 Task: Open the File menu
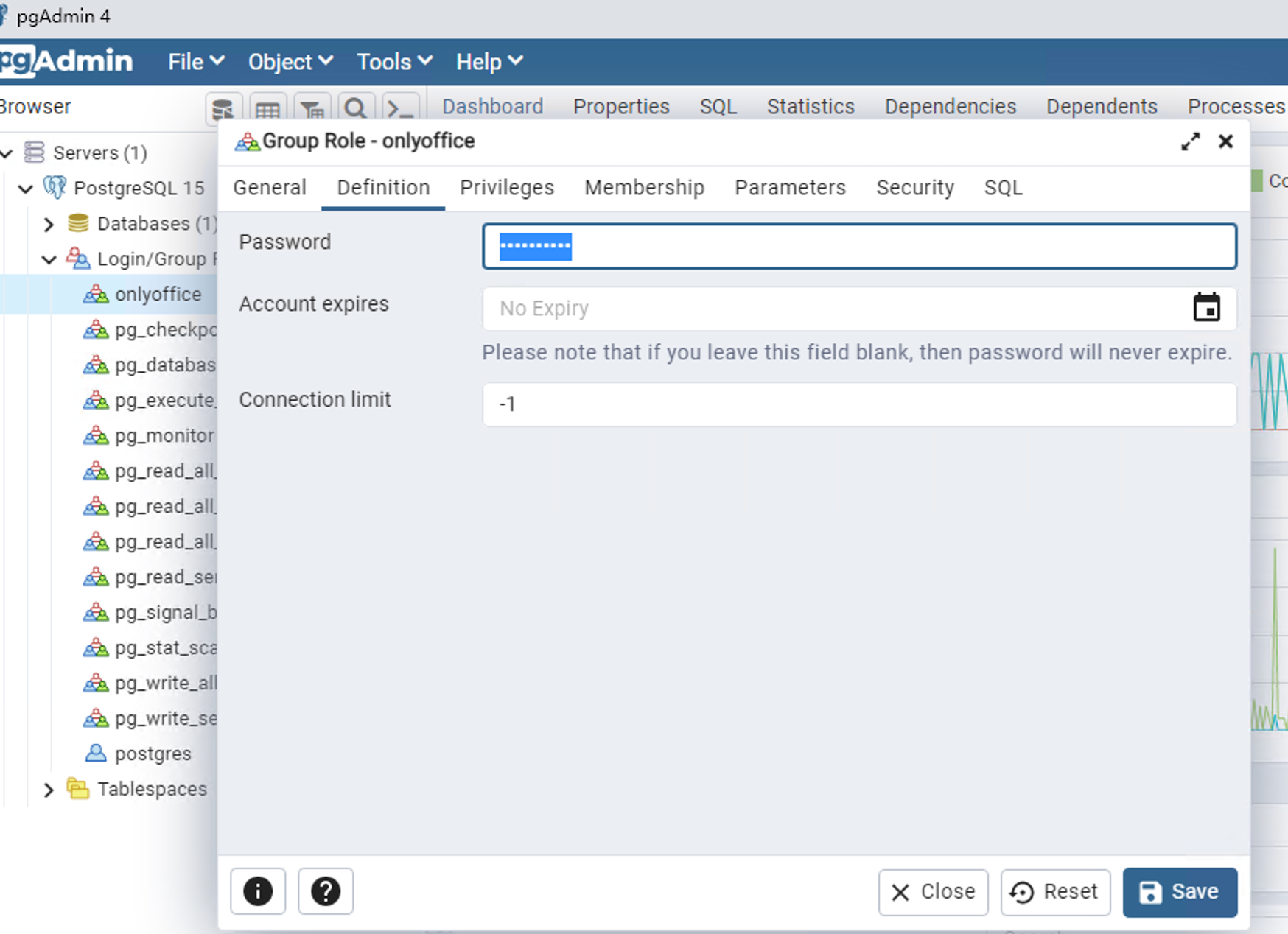click(x=196, y=62)
